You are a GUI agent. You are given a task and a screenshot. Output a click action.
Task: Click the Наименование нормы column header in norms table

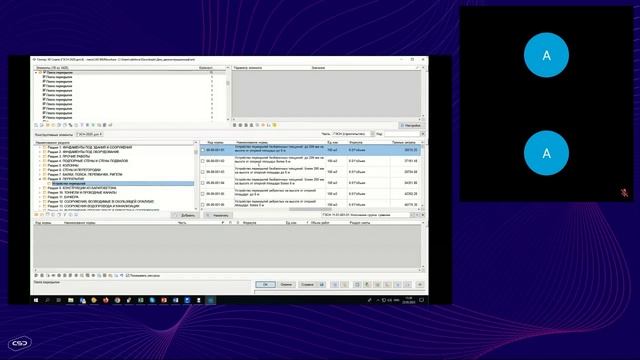point(252,142)
